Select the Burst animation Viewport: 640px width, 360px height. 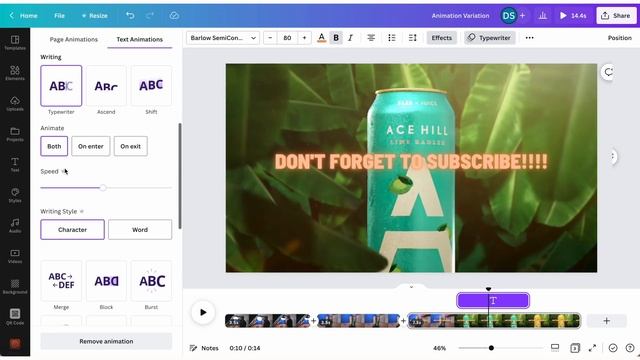pos(151,281)
